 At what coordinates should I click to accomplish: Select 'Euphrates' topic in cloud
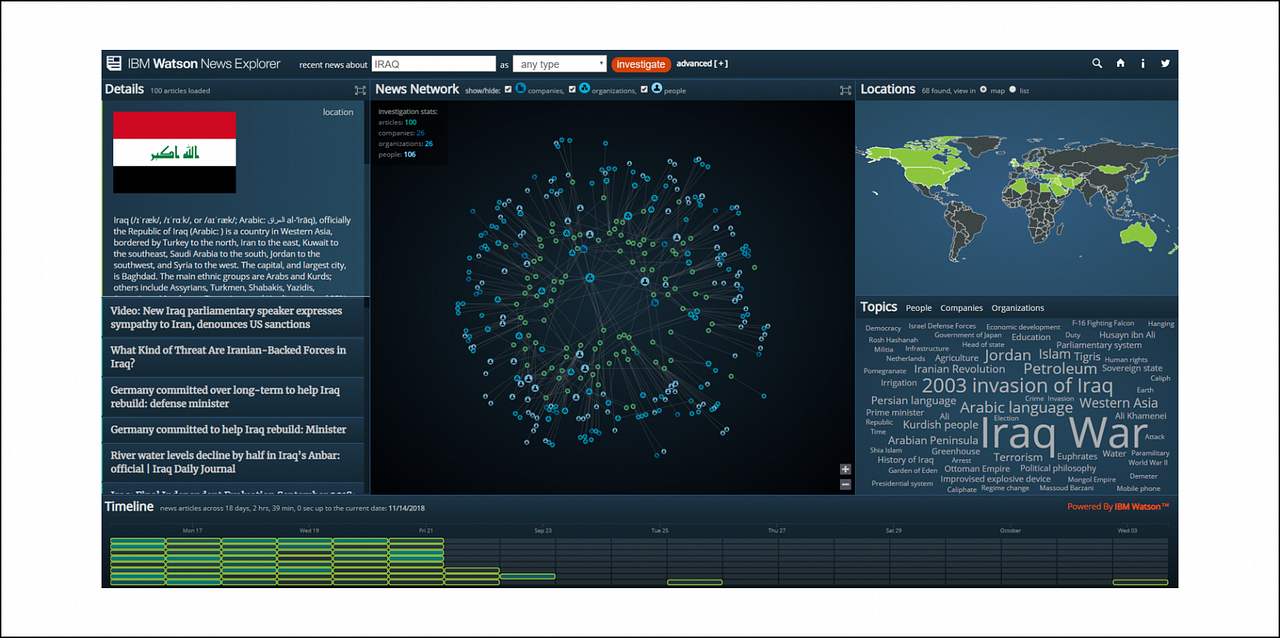pos(1077,456)
